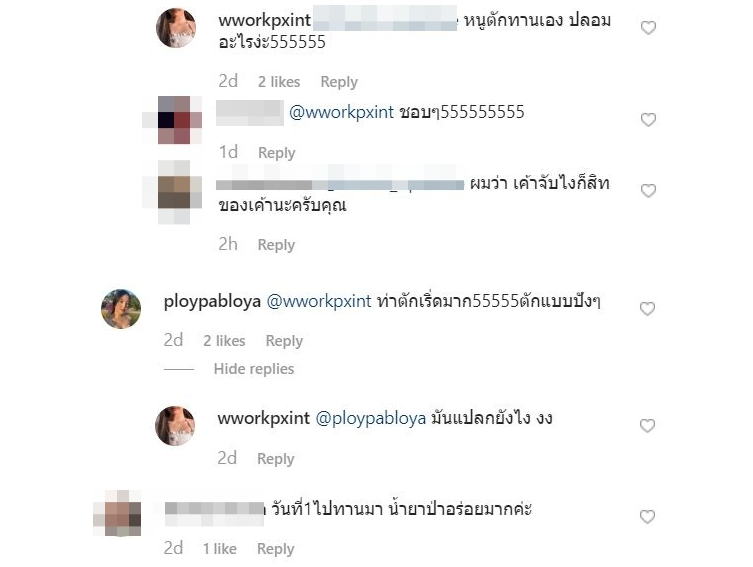This screenshot has width=753, height=567.
Task: Reply to the last comment with 1 like
Action: [x=276, y=549]
